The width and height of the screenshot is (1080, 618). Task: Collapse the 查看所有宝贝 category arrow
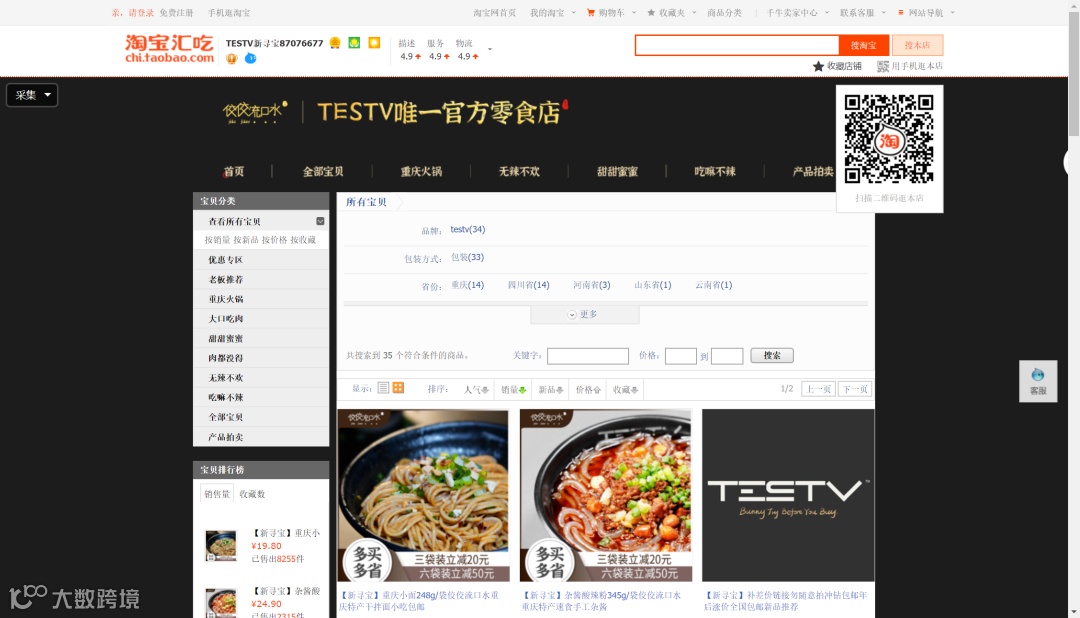click(320, 221)
